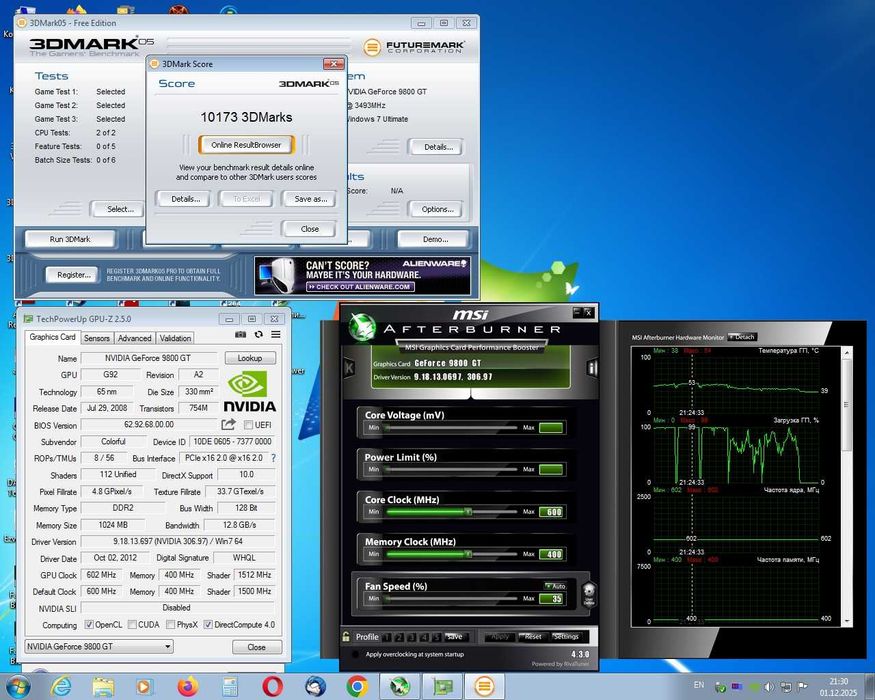Switch to Graphics Card tab
The height and width of the screenshot is (700, 875).
[52, 337]
